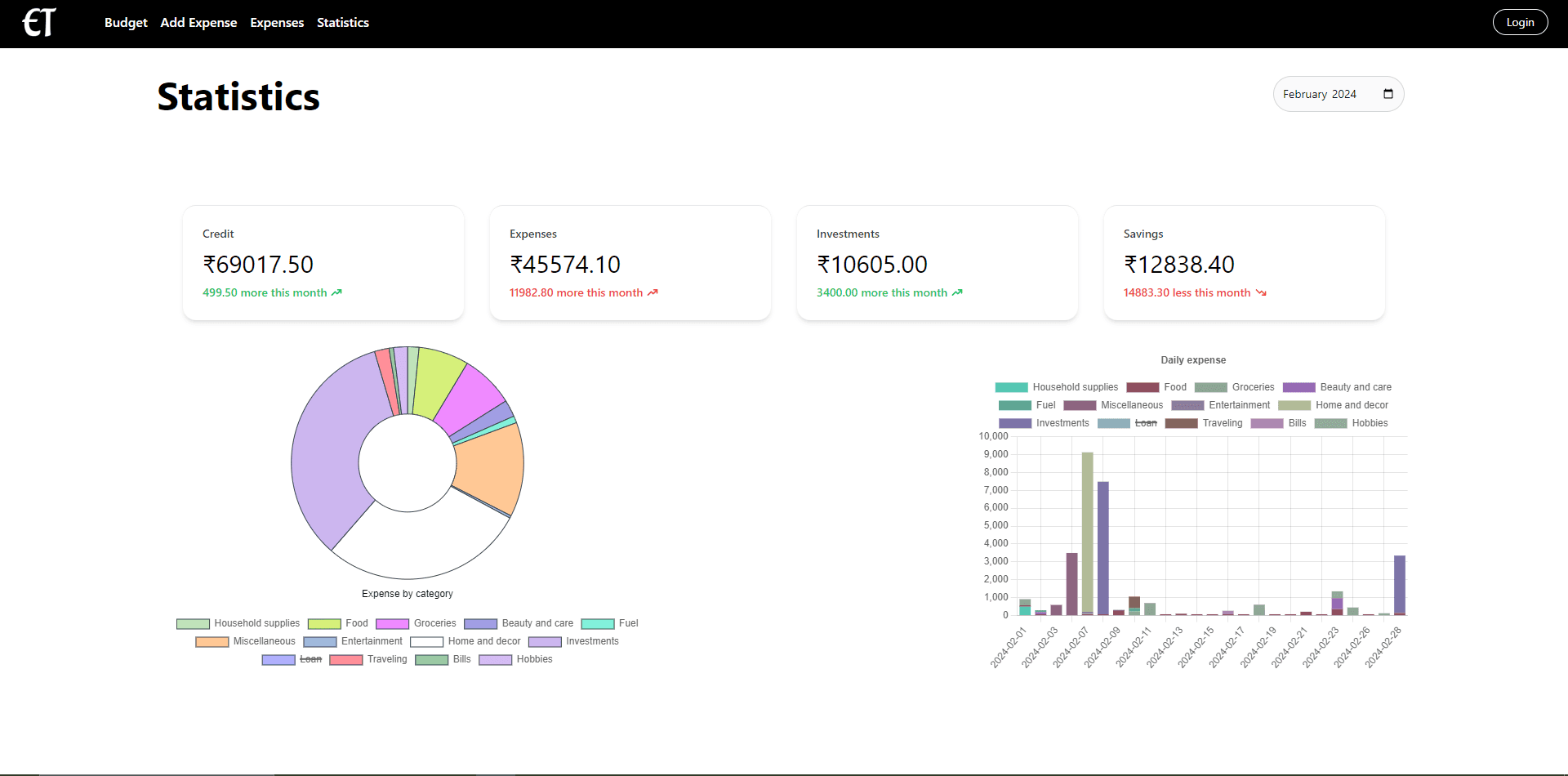Open calendar picker icon in month field
The image size is (1568, 776).
tap(1388, 94)
